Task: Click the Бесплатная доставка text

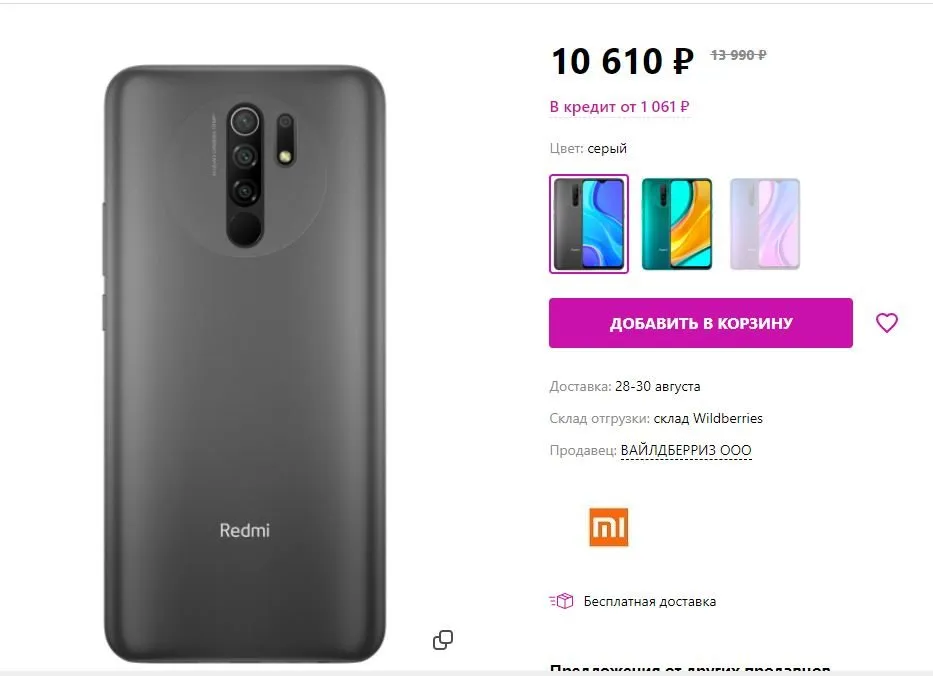Action: point(650,602)
